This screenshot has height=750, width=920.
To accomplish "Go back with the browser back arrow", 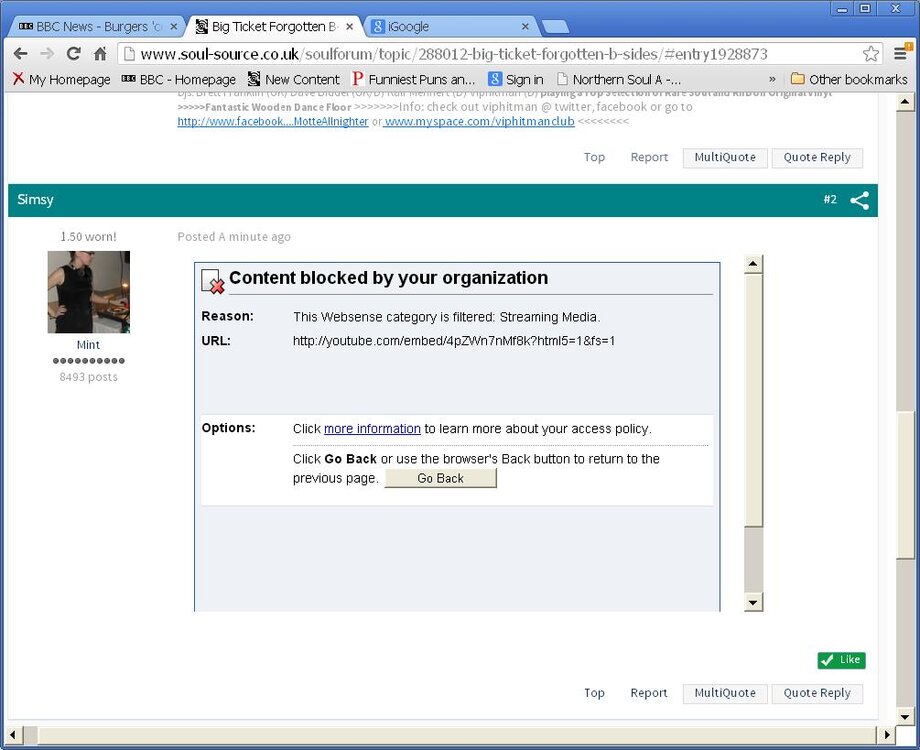I will pyautogui.click(x=21, y=54).
